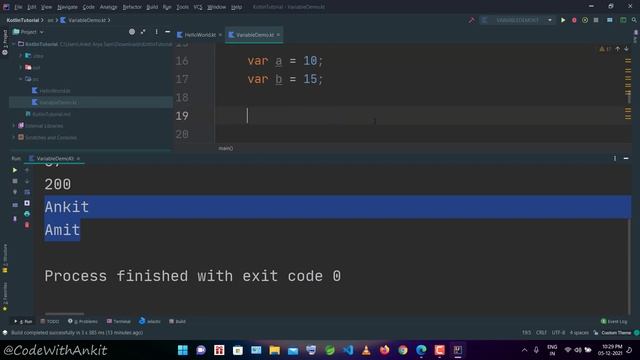
Task: Open Google Chrome from taskbar
Action: click(x=403, y=350)
